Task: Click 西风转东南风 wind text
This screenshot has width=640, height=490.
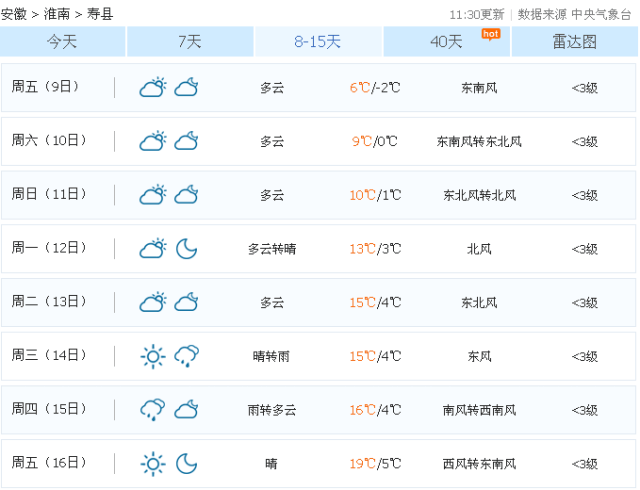Action: click(x=480, y=464)
